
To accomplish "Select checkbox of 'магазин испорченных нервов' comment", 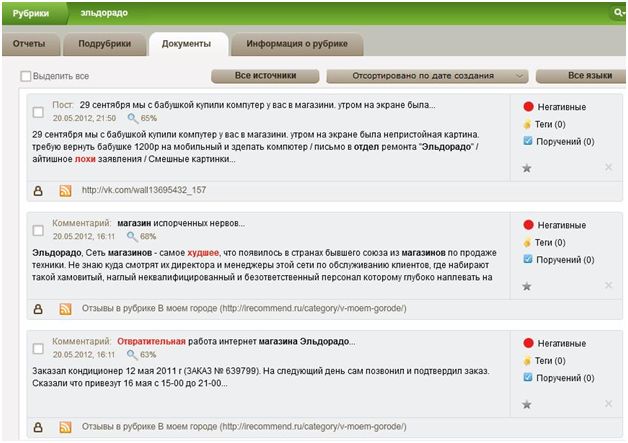I will [38, 230].
